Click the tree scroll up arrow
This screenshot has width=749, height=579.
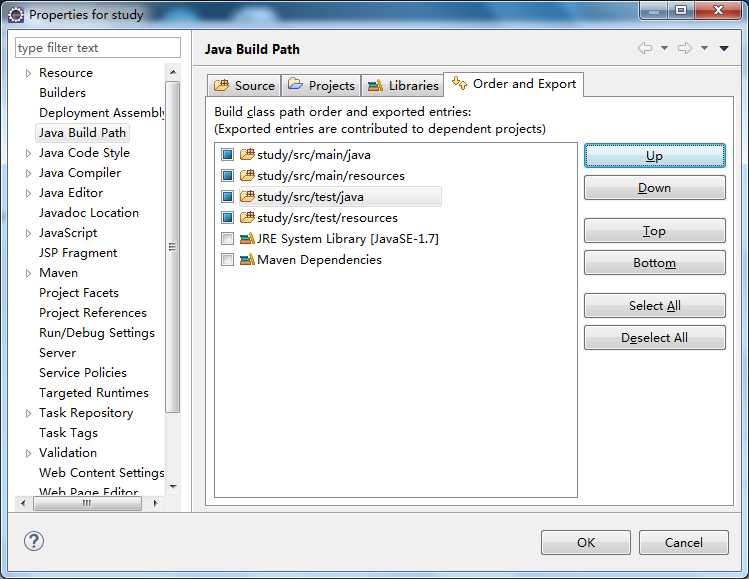[173, 72]
